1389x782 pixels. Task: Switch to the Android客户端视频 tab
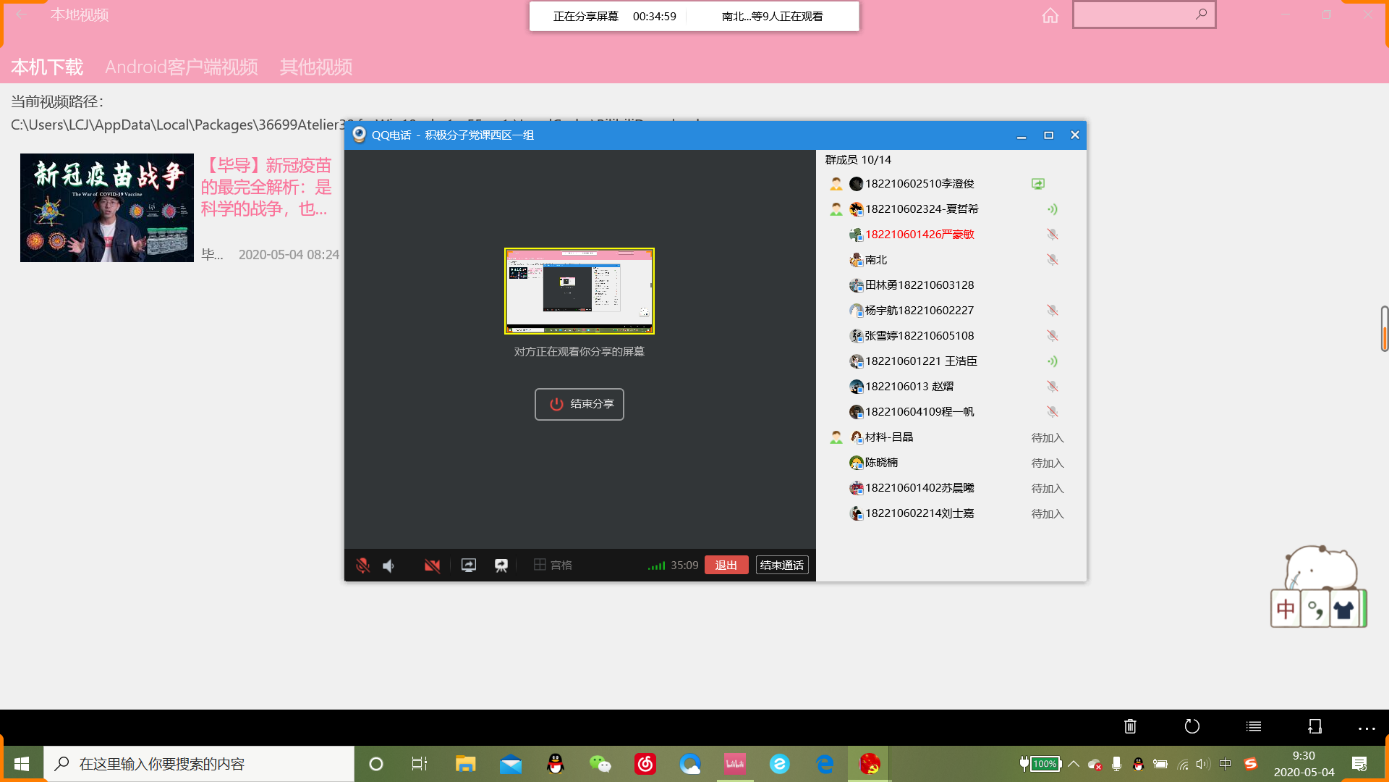coord(181,67)
